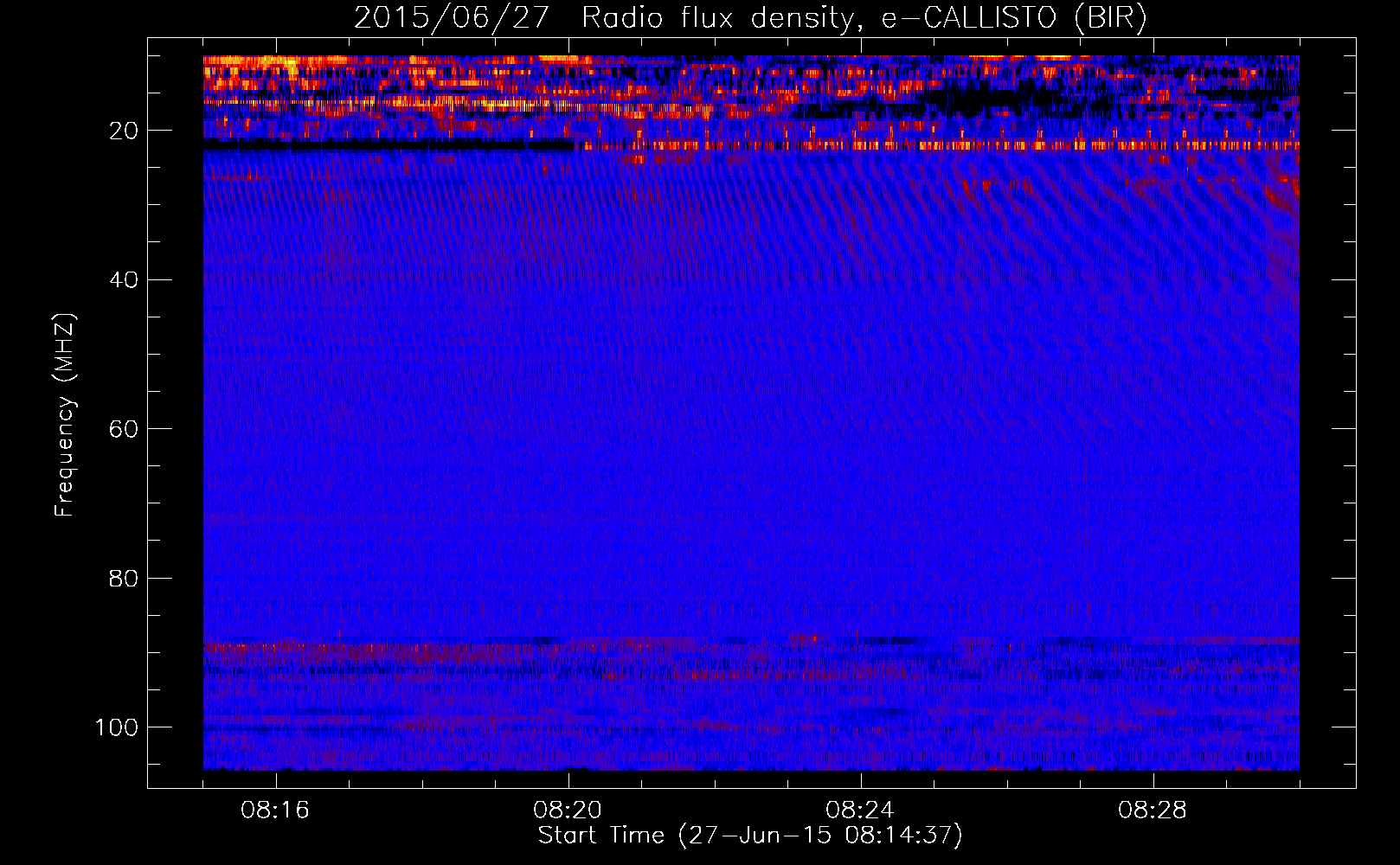Image resolution: width=1400 pixels, height=865 pixels.
Task: Click the 60 MHz frequency tick label
Action: (x=125, y=429)
